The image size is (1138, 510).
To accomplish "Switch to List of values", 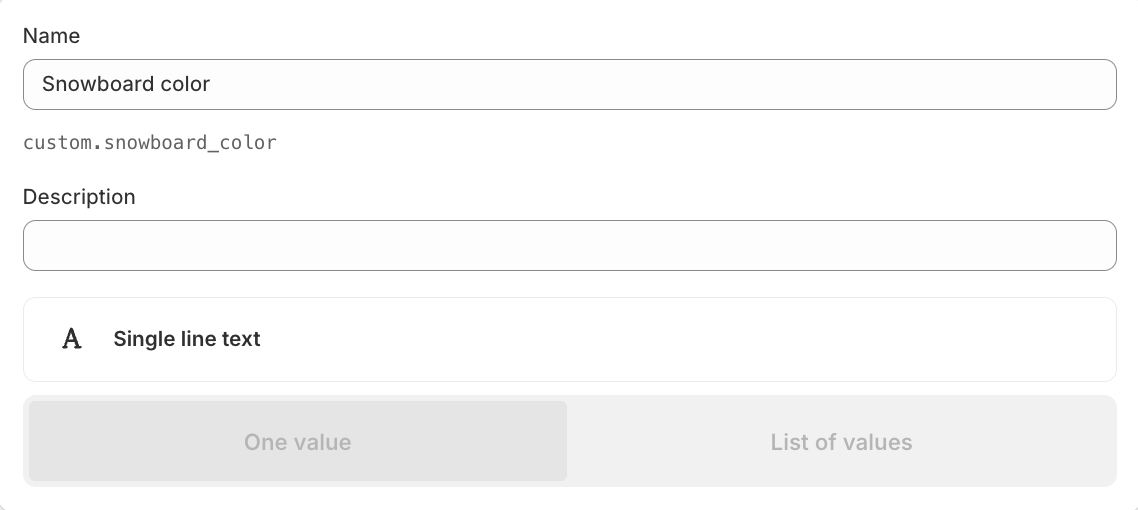I will click(x=841, y=441).
